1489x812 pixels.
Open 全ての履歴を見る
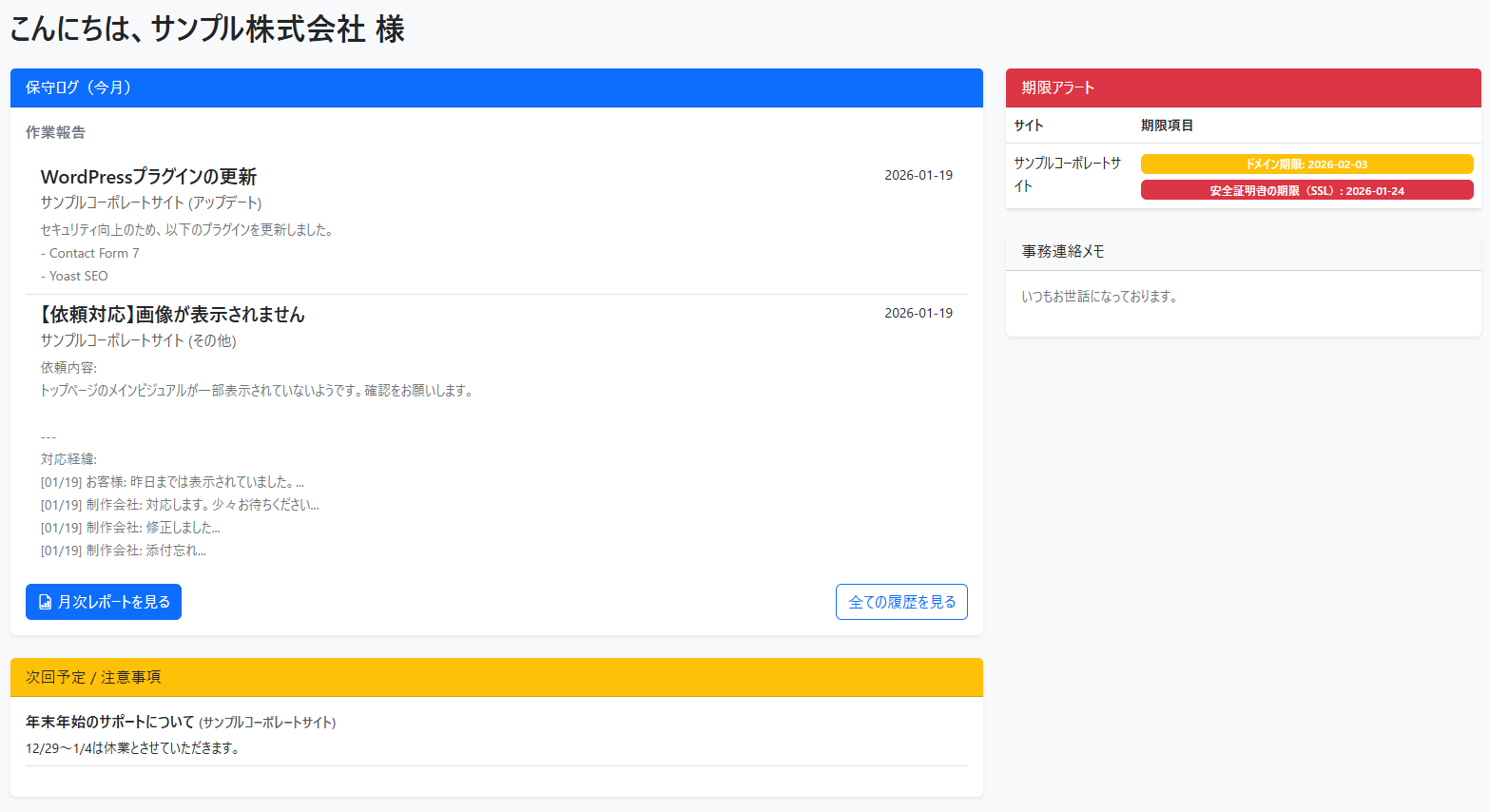pyautogui.click(x=900, y=601)
